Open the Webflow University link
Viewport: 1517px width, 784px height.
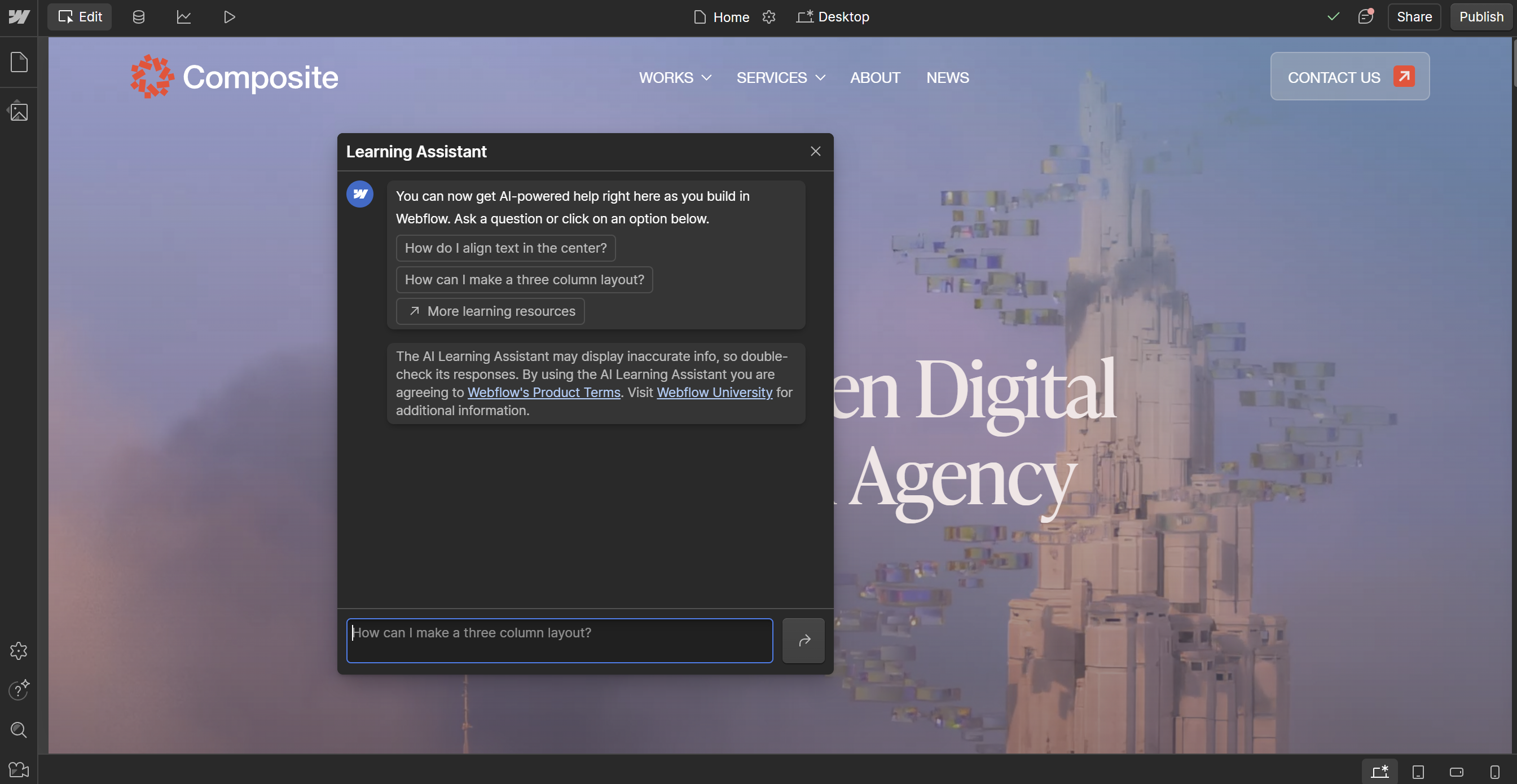(x=714, y=392)
